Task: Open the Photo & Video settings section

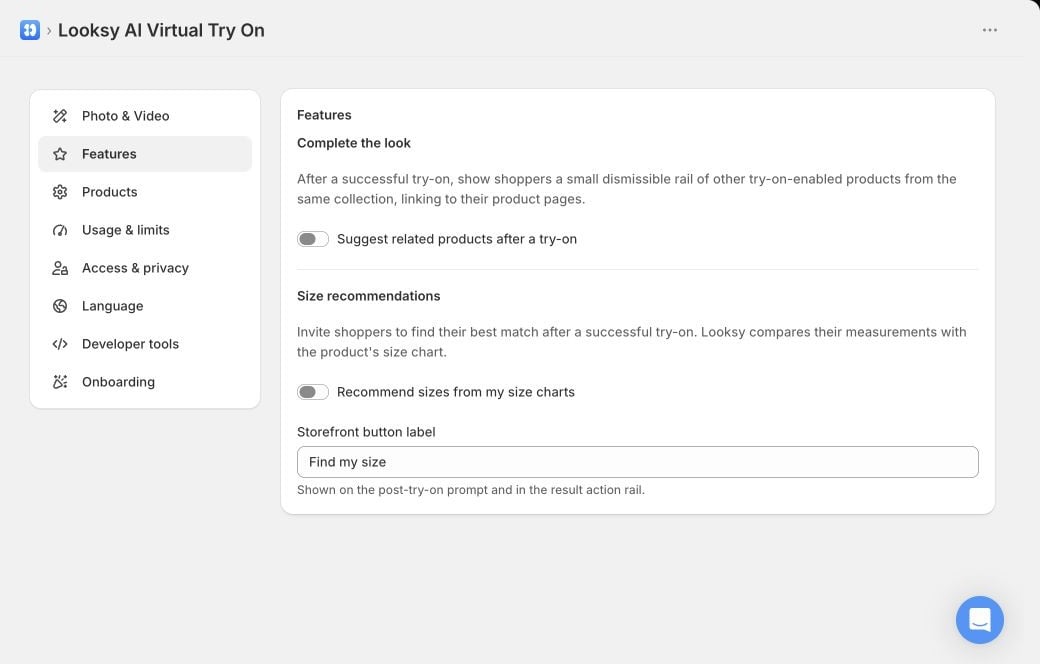Action: [145, 116]
